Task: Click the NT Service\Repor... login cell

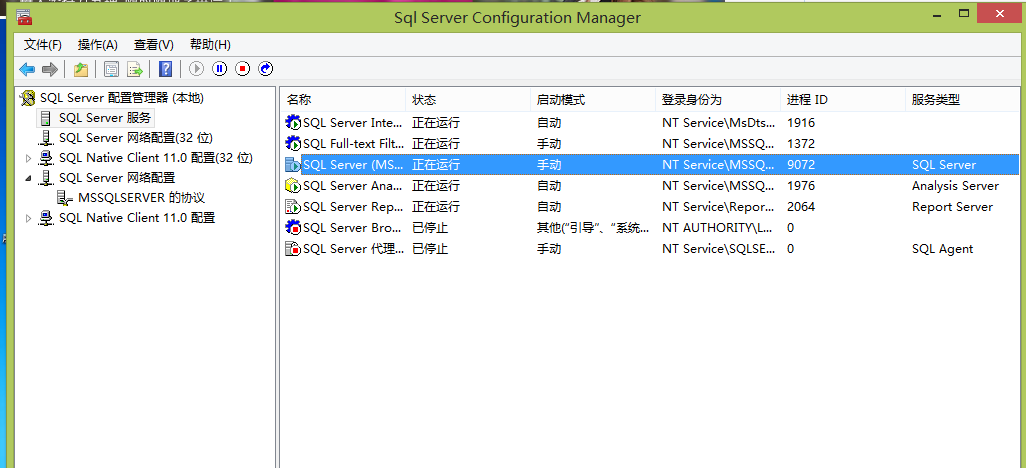Action: pos(718,207)
